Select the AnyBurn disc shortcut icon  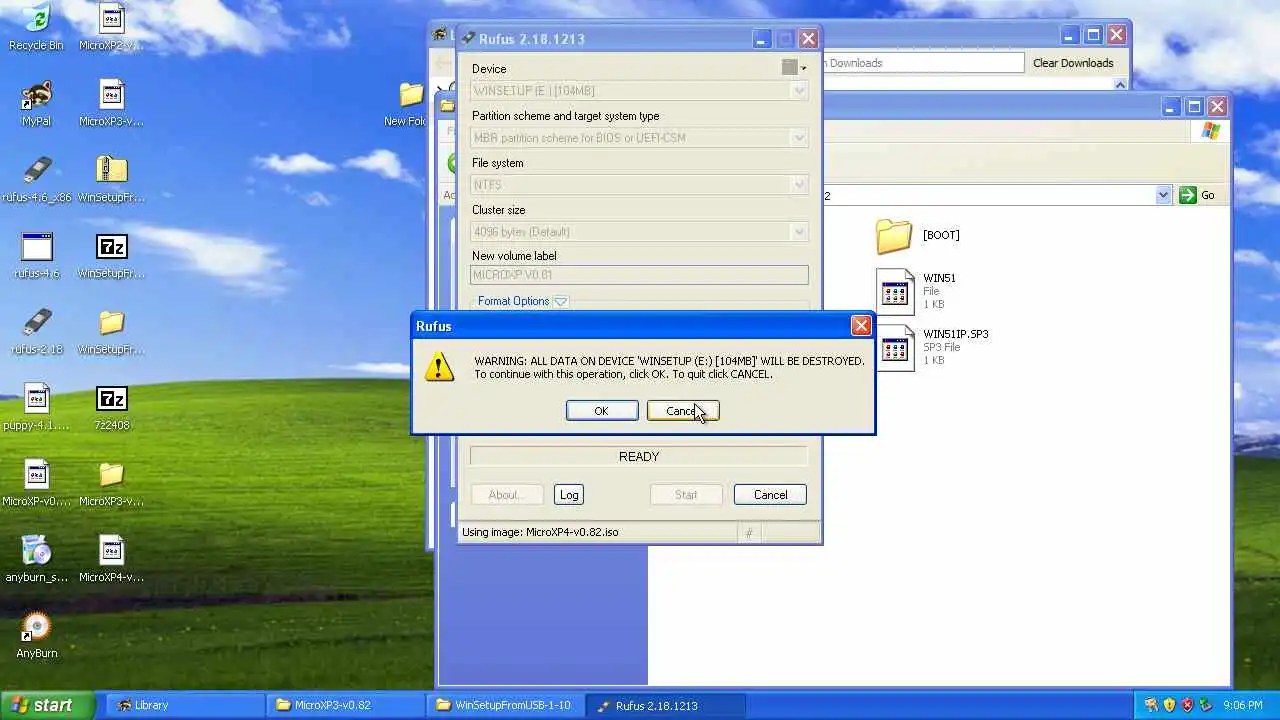pyautogui.click(x=36, y=627)
